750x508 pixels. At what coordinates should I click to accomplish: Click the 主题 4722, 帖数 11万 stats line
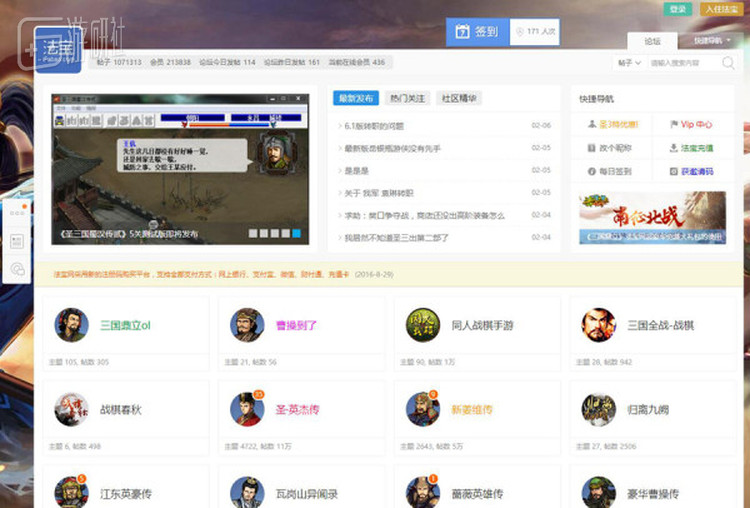click(258, 446)
